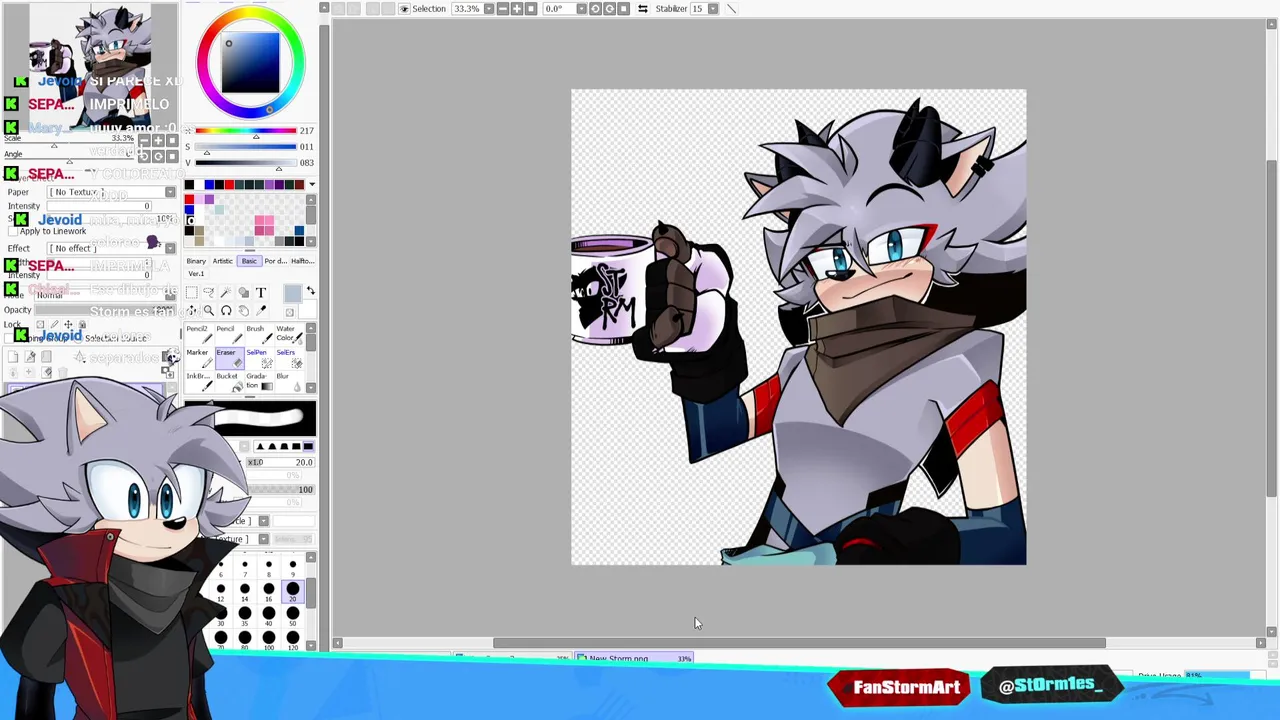Select the Rotate view tool
Image resolution: width=1280 pixels, height=720 pixels.
coord(226,311)
